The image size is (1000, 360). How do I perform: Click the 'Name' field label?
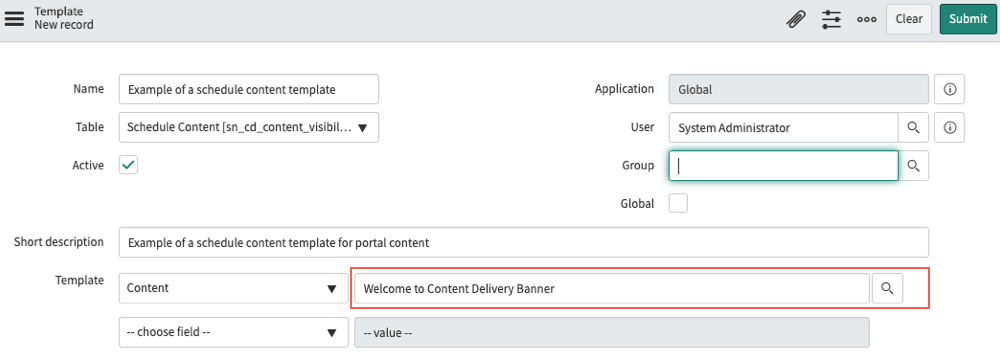pyautogui.click(x=89, y=89)
